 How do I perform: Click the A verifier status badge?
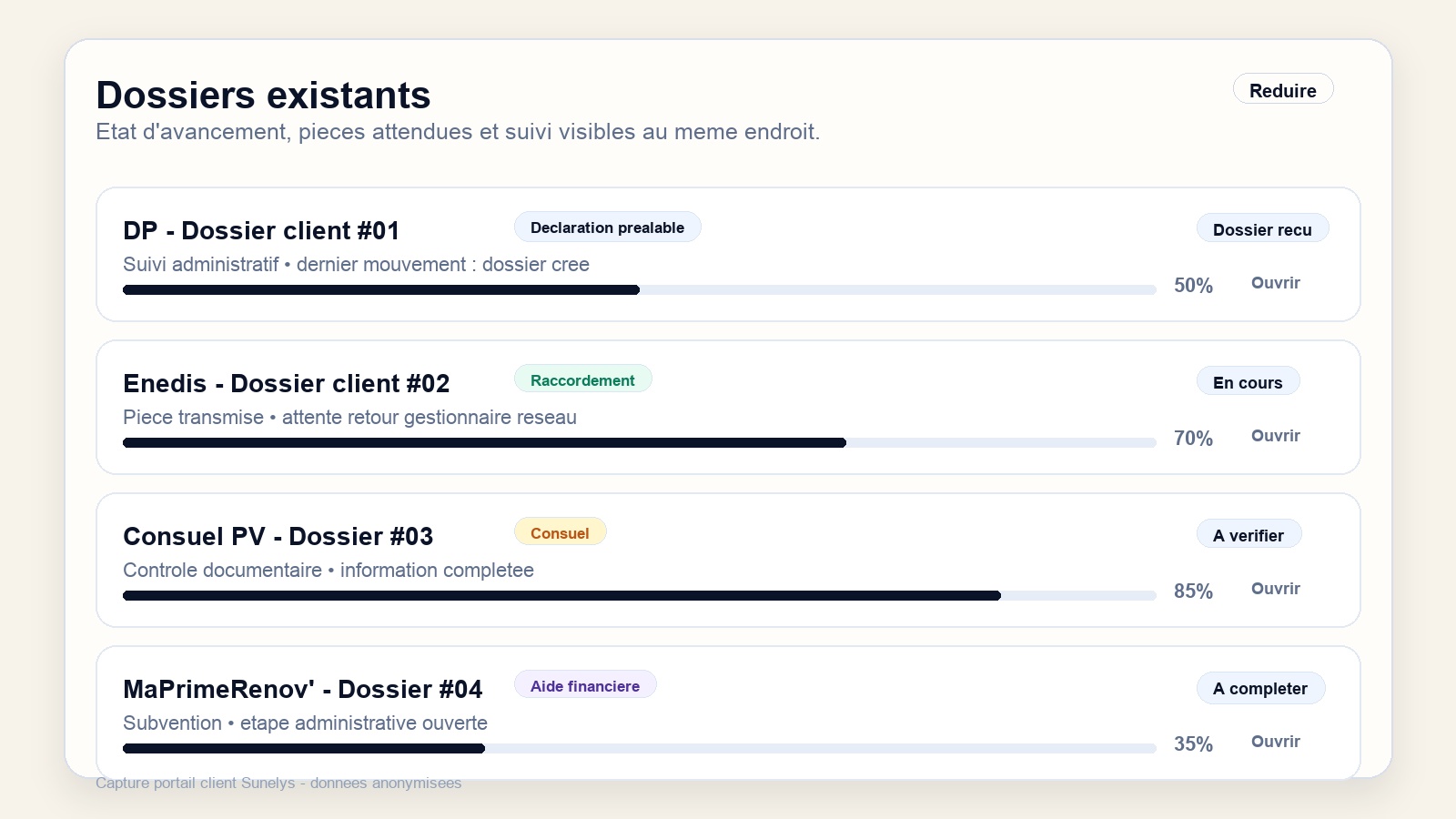point(1249,535)
